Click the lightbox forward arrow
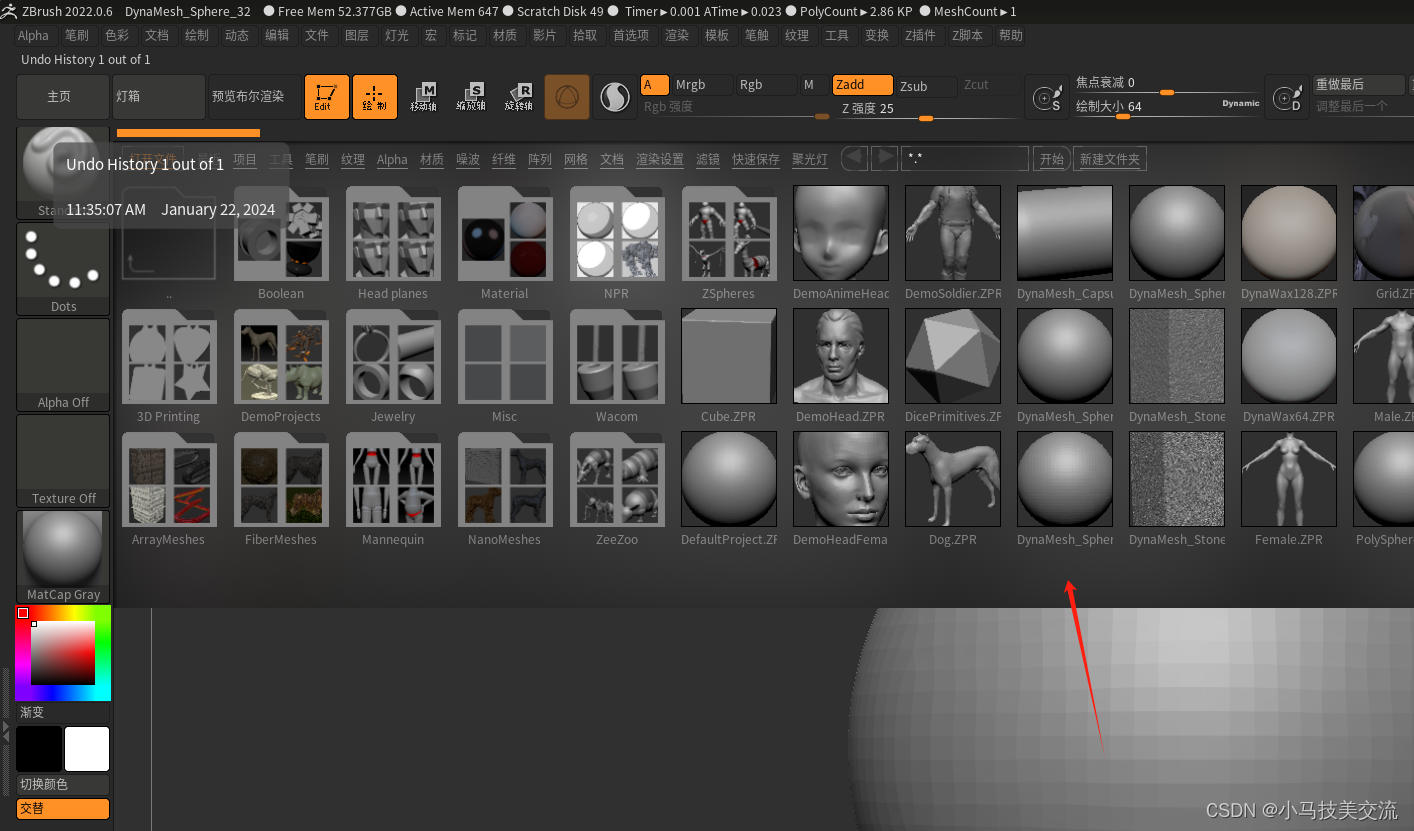Viewport: 1414px width, 831px height. (x=884, y=158)
